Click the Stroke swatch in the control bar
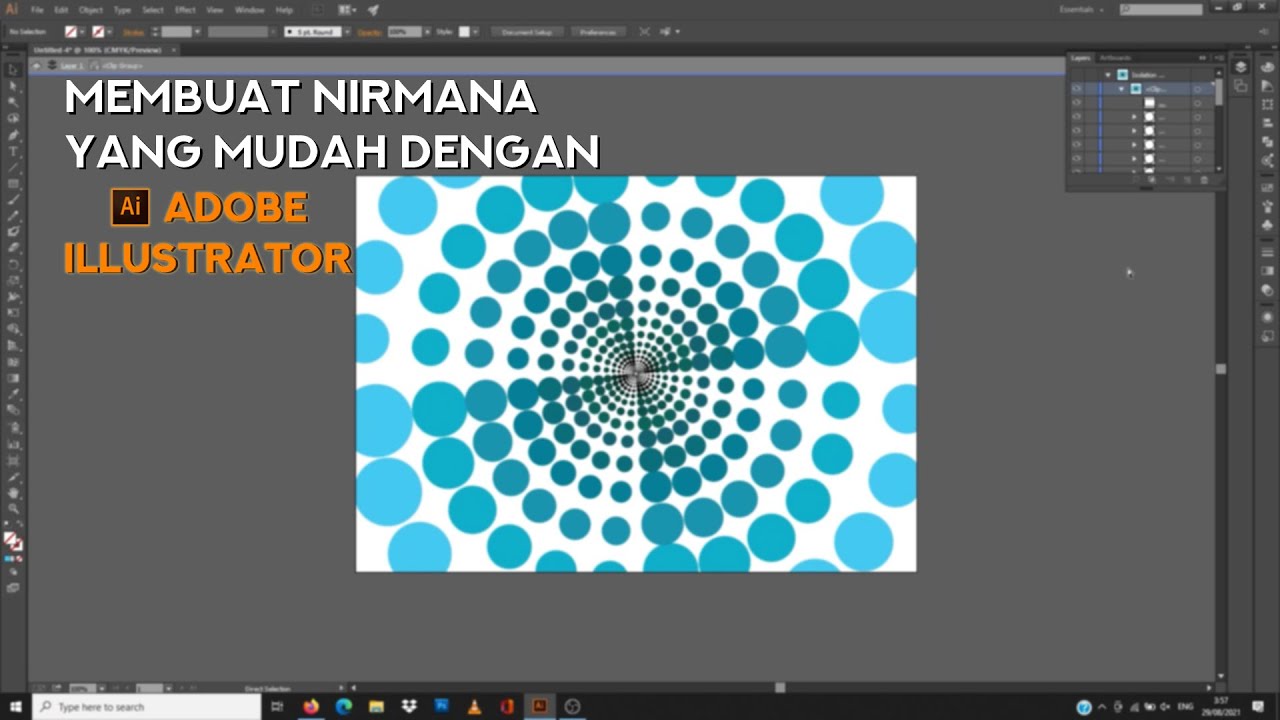 [x=98, y=32]
